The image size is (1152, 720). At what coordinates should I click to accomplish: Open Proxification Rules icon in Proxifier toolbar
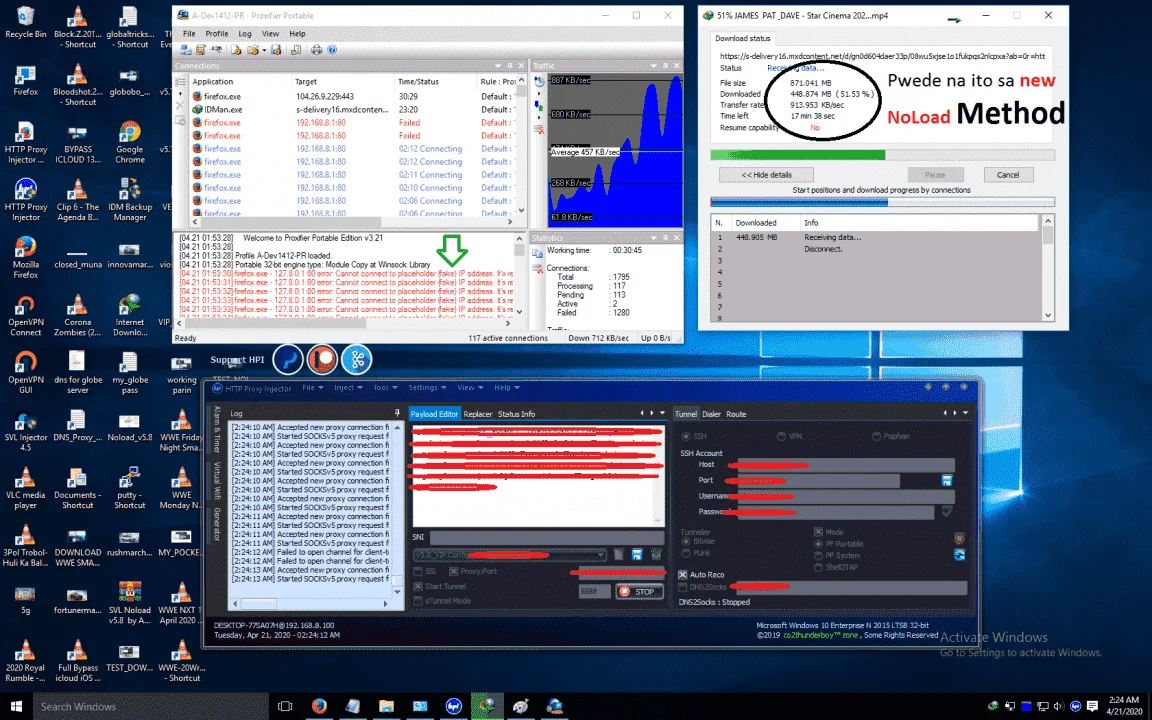pyautogui.click(x=200, y=50)
